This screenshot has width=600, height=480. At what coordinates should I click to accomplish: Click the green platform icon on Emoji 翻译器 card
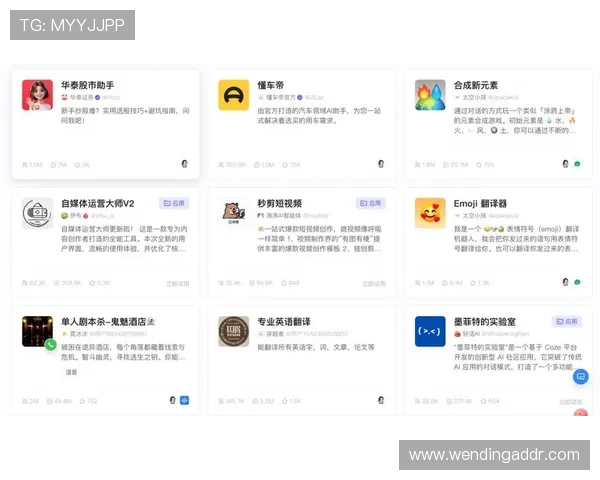point(577,282)
